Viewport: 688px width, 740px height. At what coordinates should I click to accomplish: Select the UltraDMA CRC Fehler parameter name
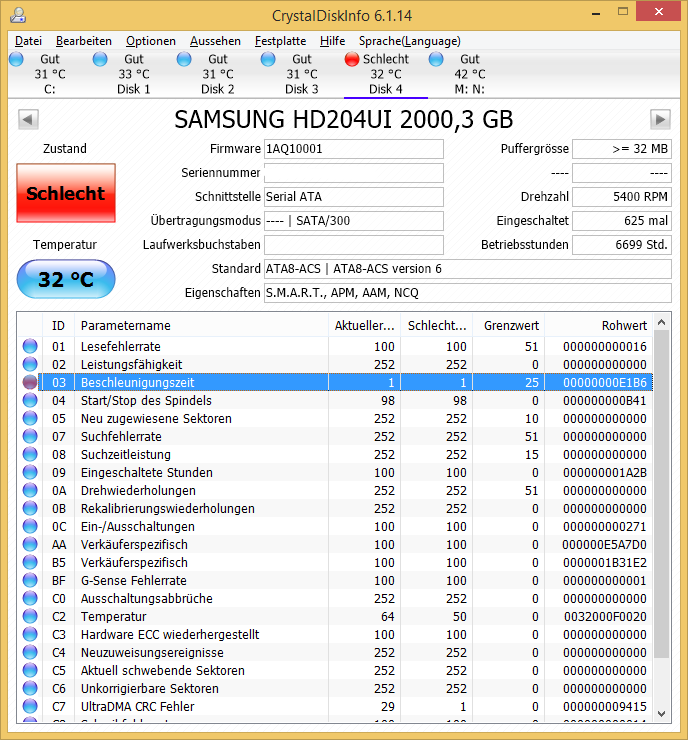137,706
